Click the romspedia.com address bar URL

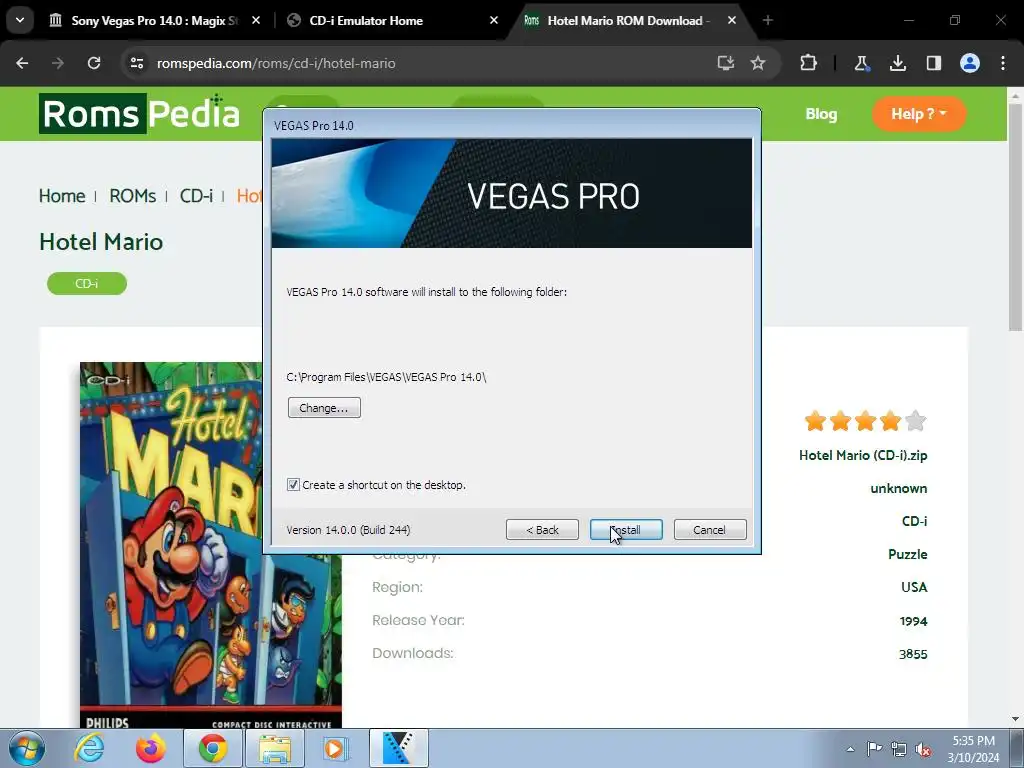click(x=276, y=63)
